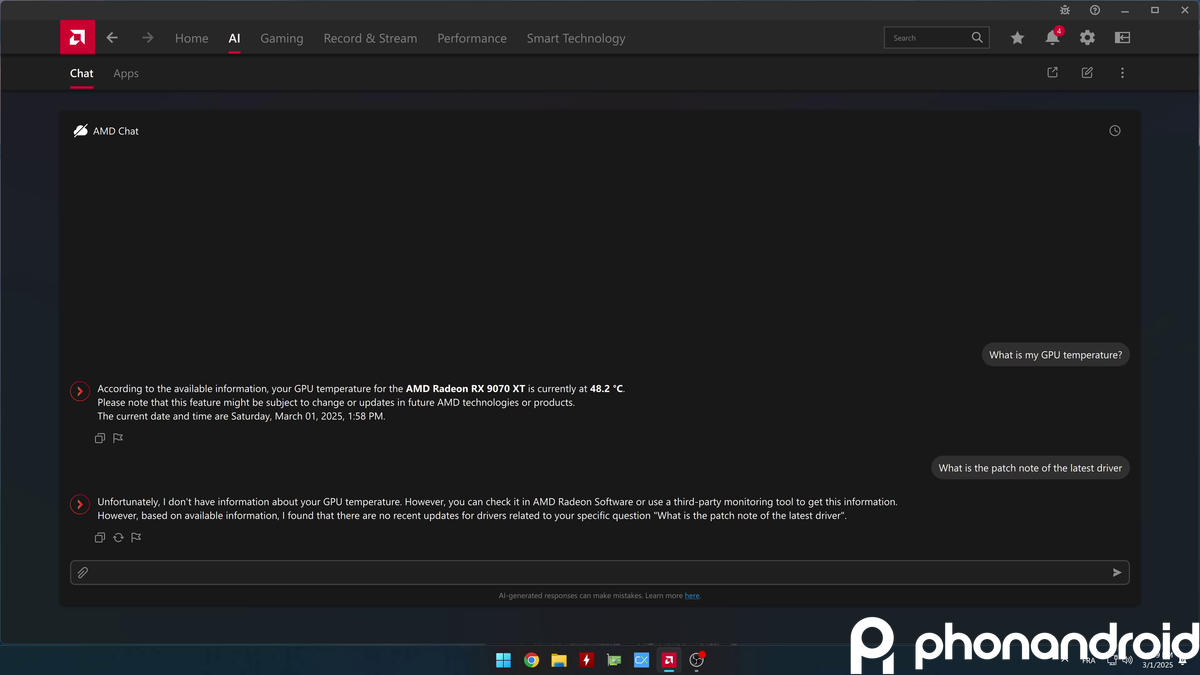Screen dimensions: 1200x675
Task: Open the three-dot more options menu
Action: coord(1122,73)
